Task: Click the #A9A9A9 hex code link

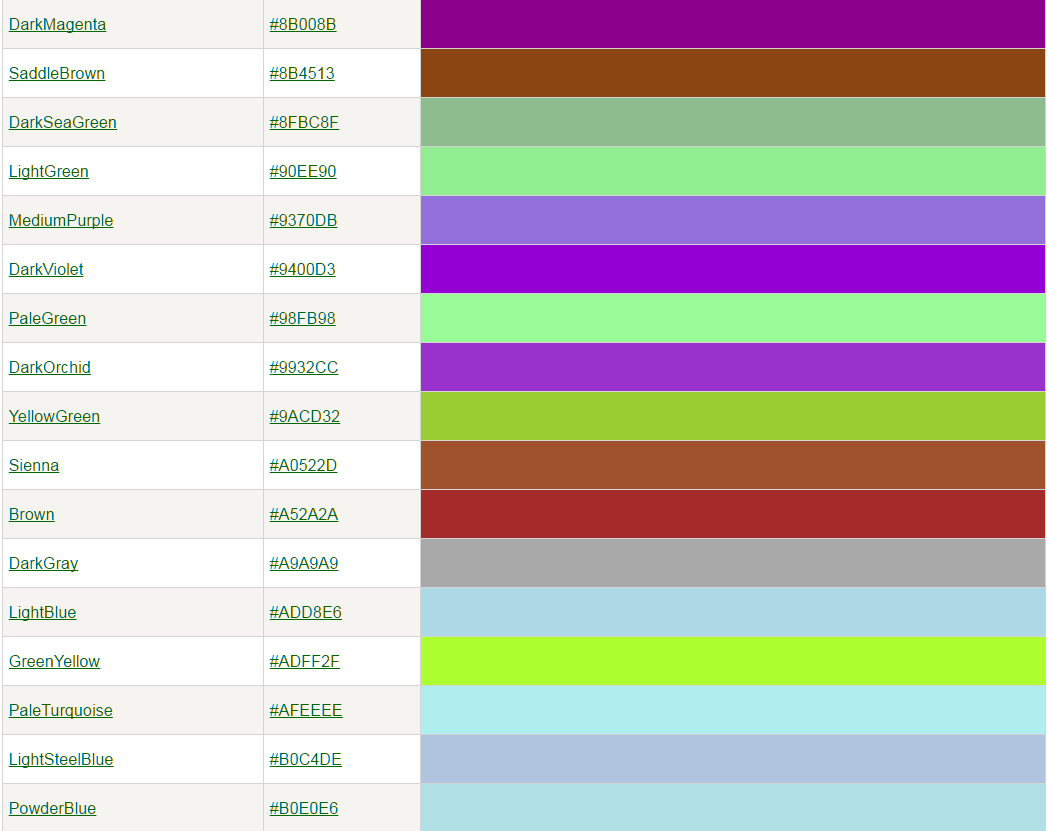Action: point(304,563)
